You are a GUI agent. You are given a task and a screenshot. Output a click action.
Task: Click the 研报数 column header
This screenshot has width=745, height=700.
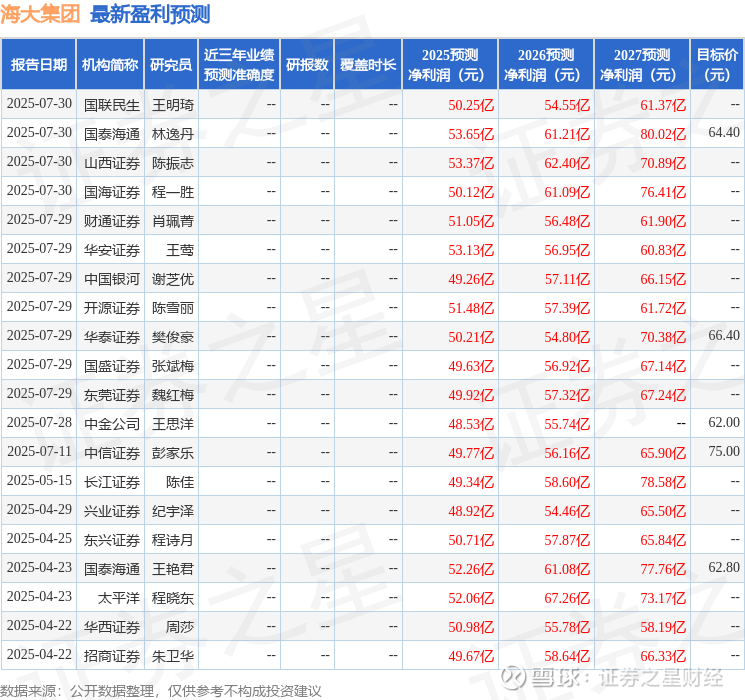pos(307,65)
